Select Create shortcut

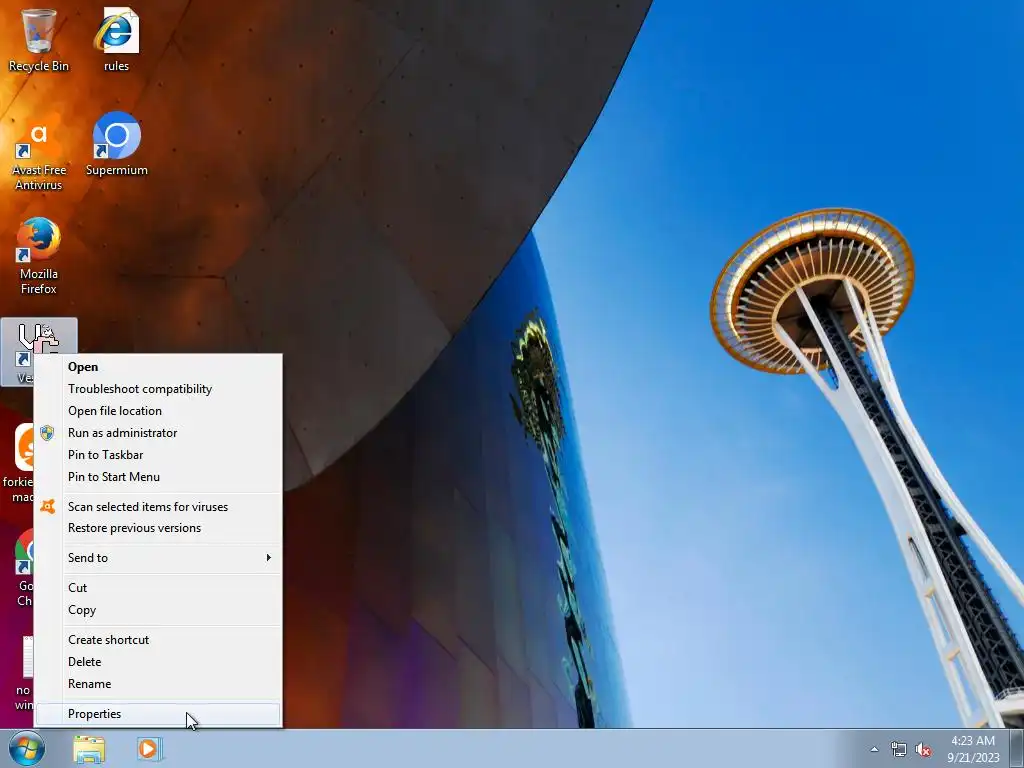pyautogui.click(x=158, y=640)
